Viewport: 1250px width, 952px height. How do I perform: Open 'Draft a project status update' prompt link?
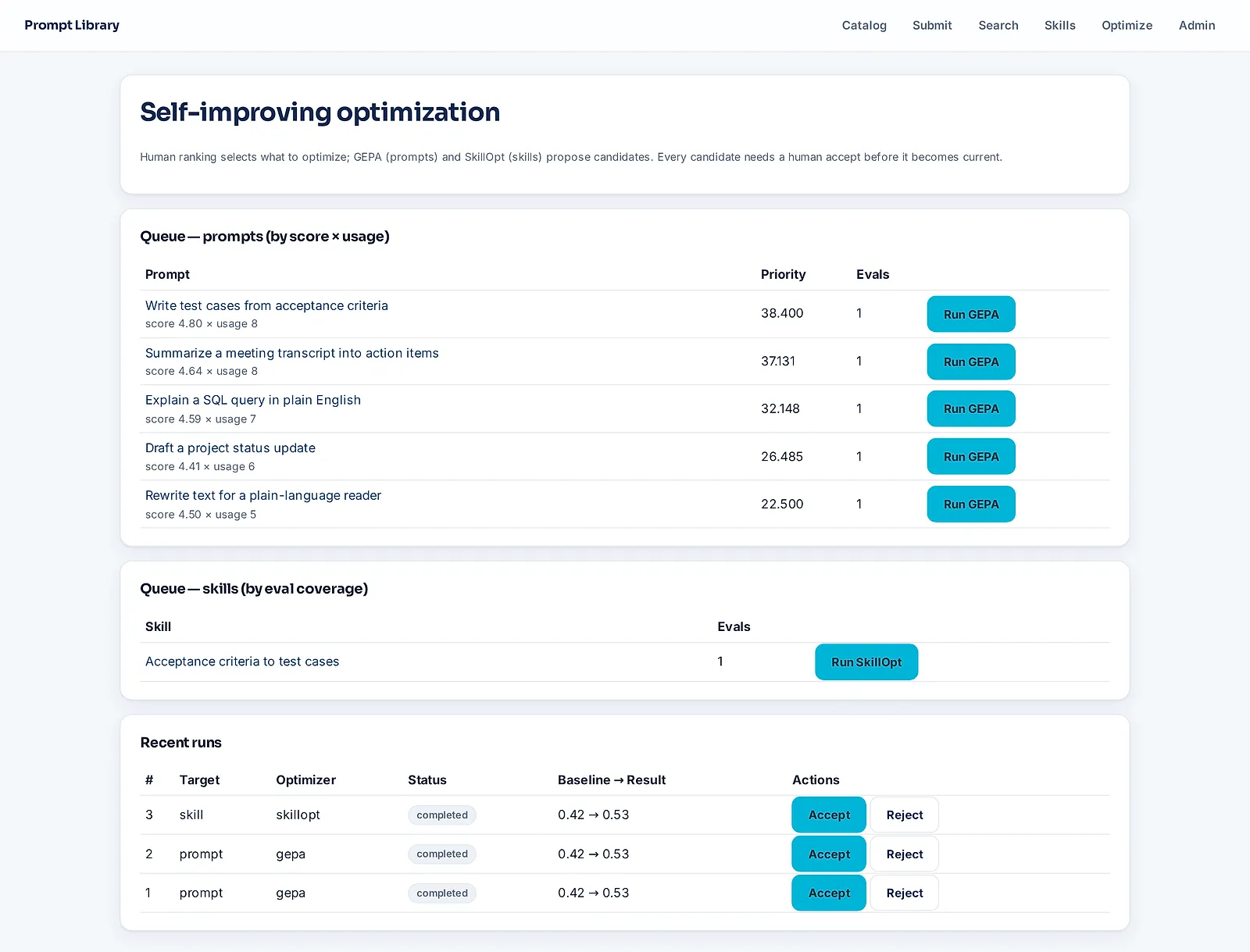pos(230,447)
